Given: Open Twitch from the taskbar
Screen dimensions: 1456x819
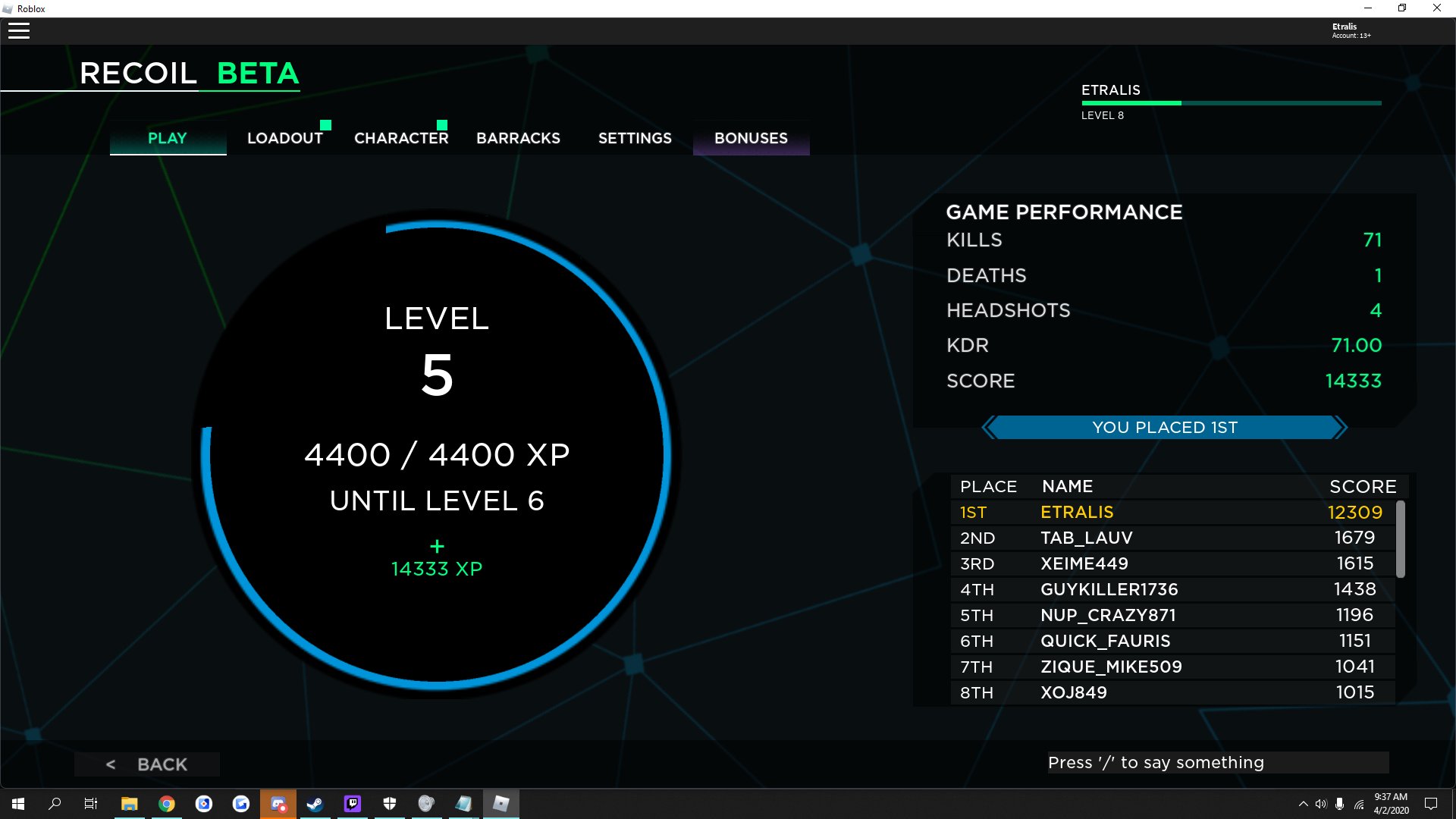Looking at the screenshot, I should [x=352, y=804].
